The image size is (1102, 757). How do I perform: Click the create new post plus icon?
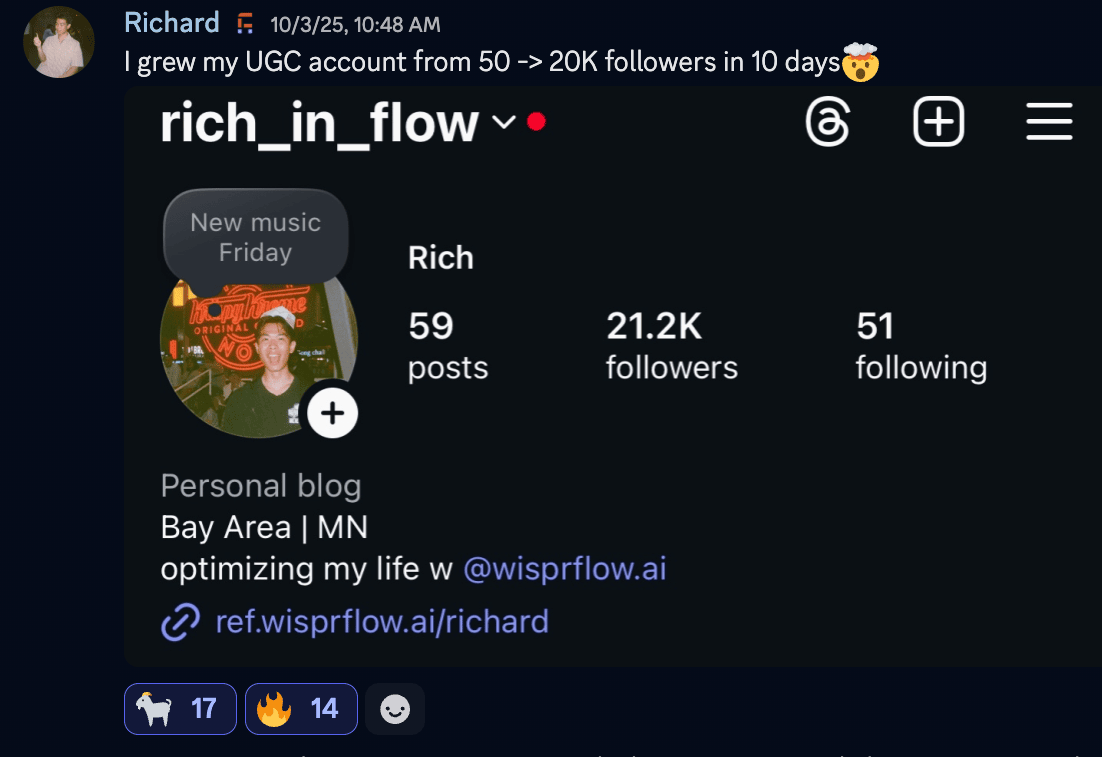[938, 122]
